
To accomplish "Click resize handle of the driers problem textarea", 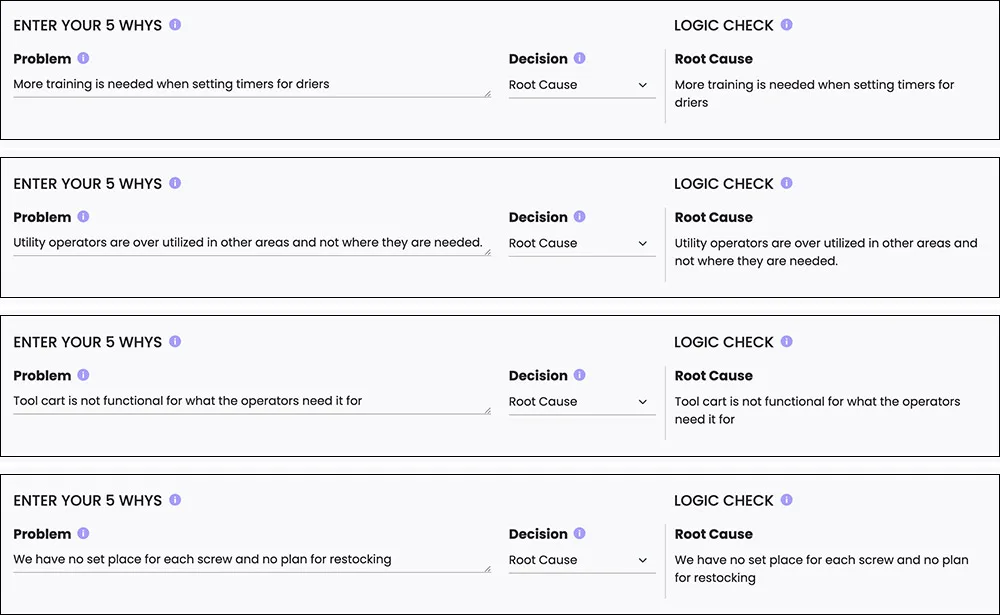I will [487, 94].
